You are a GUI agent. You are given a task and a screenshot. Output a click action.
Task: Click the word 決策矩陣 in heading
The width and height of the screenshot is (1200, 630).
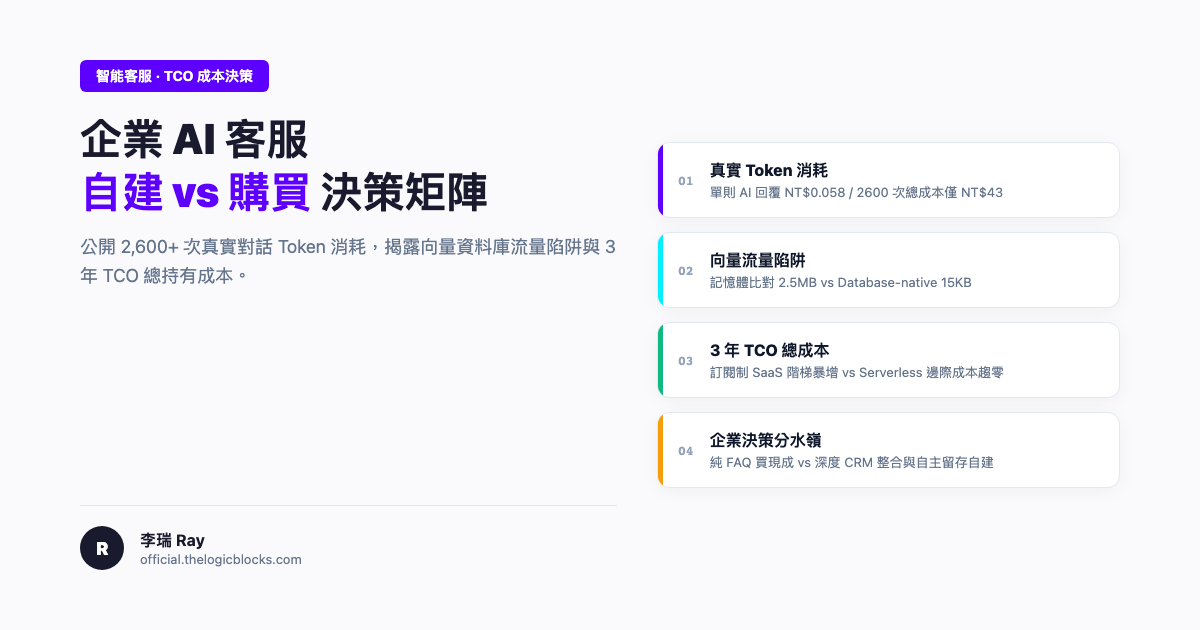(x=404, y=192)
